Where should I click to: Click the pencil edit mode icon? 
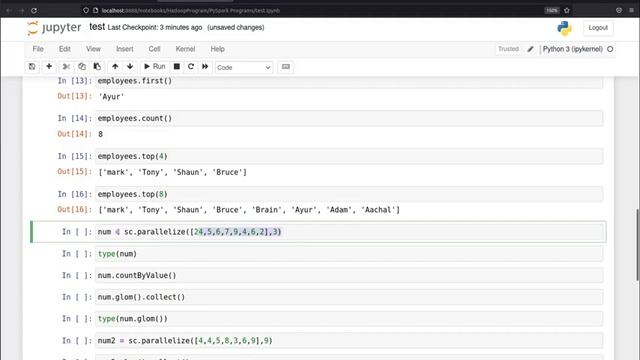(530, 49)
